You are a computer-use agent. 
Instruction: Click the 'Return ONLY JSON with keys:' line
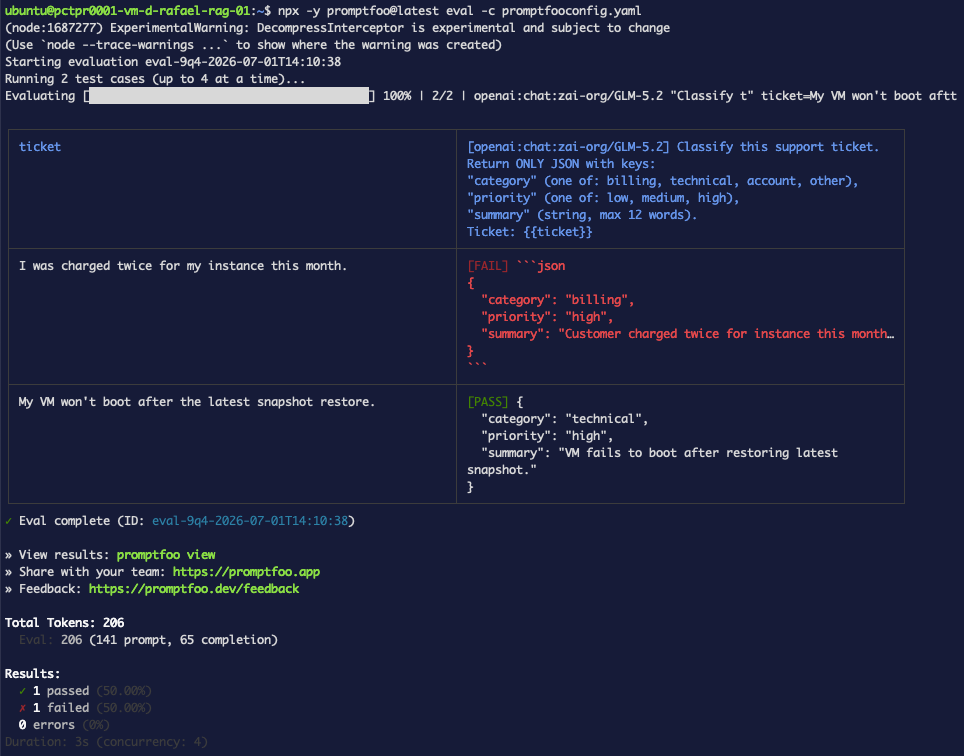click(x=561, y=163)
